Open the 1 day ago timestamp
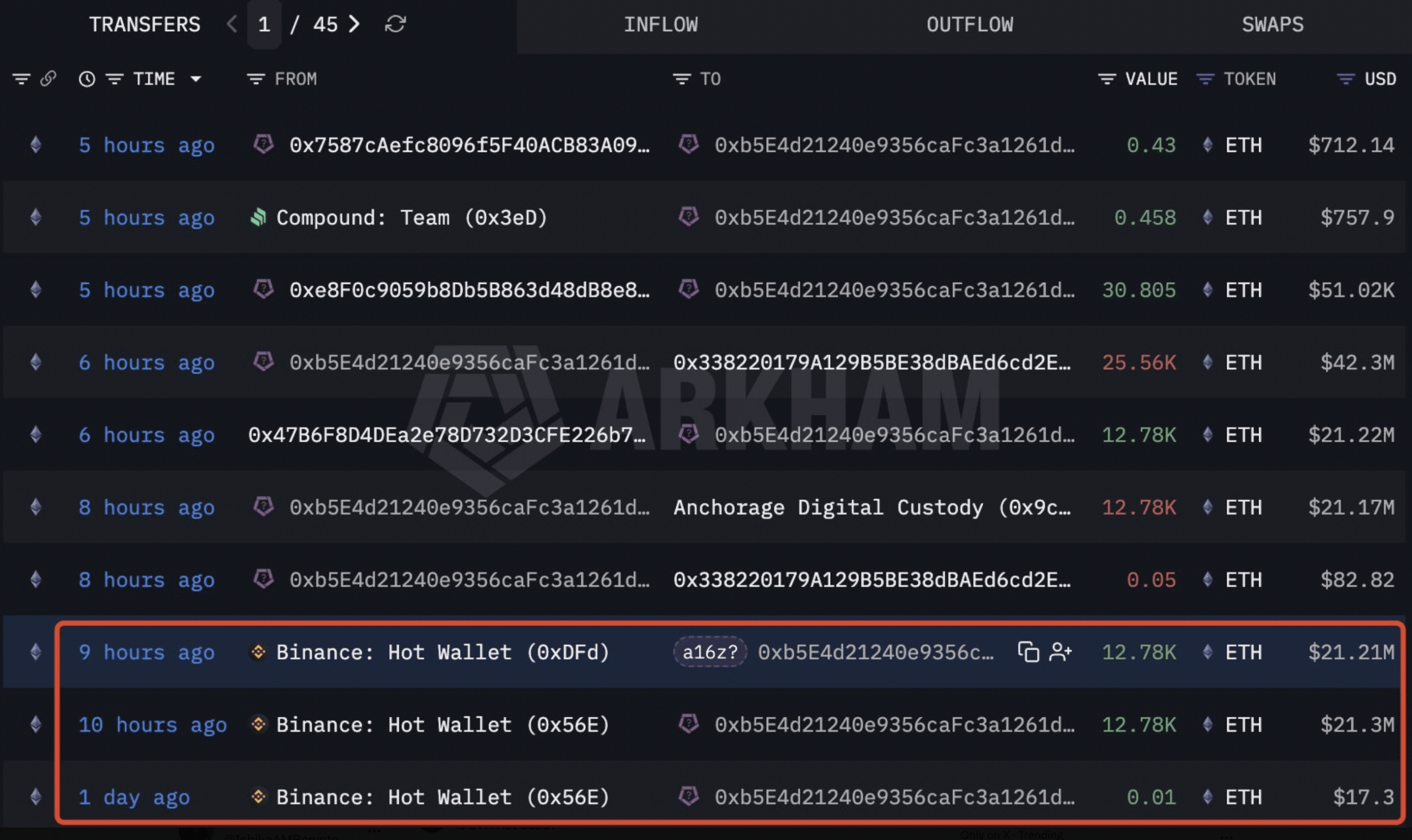 pyautogui.click(x=134, y=797)
